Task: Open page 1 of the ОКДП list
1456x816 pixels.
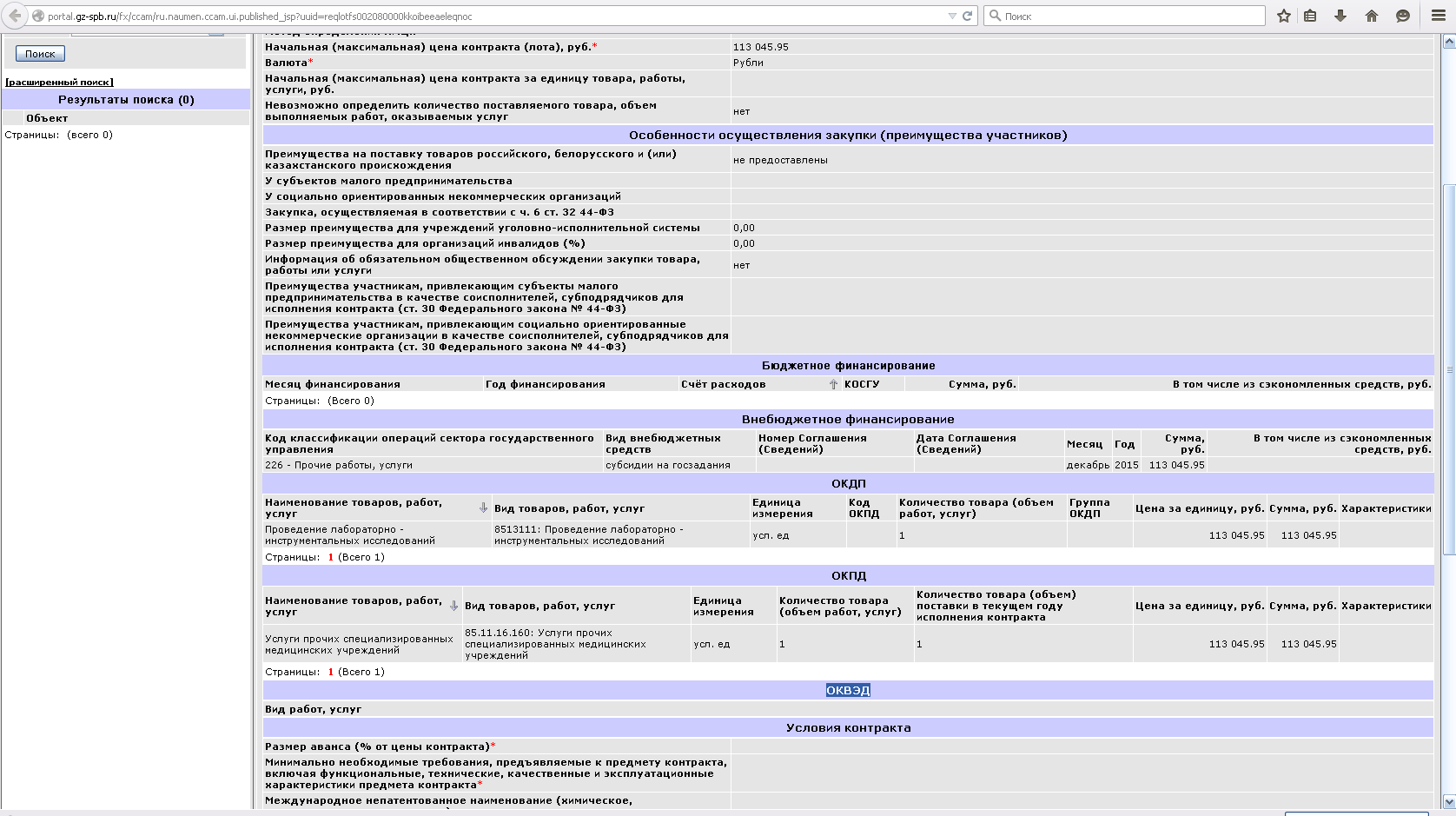Action: [x=331, y=557]
